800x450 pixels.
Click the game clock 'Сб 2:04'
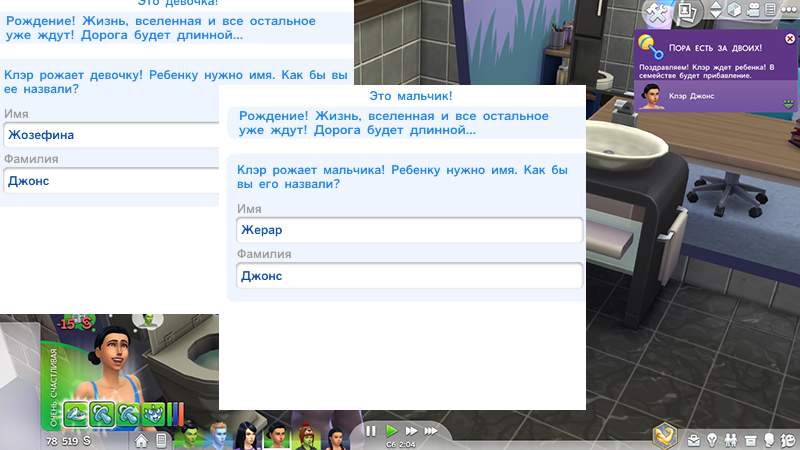401,445
